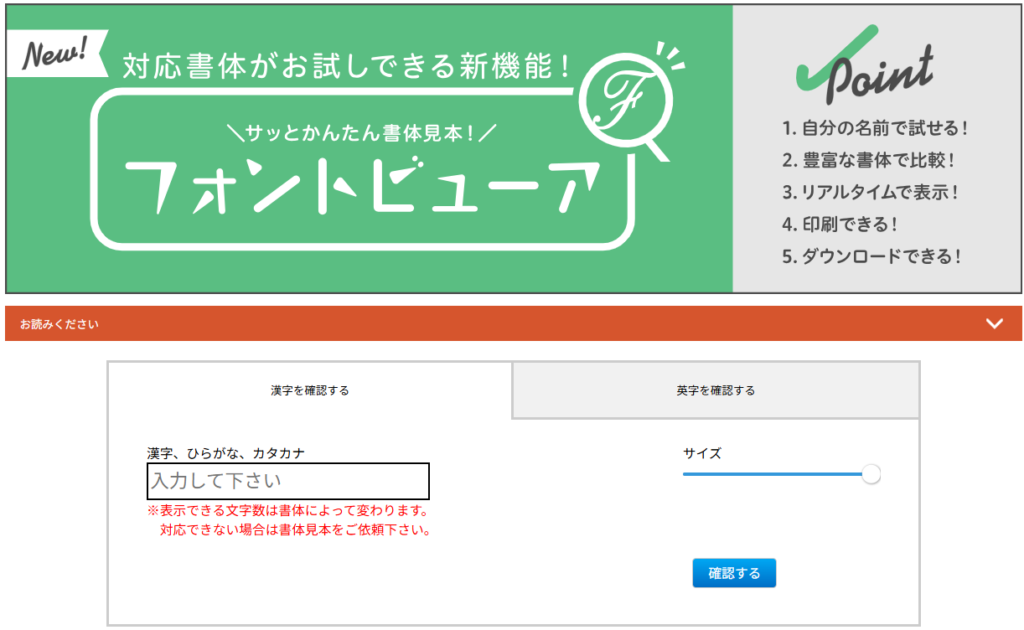1024x630 pixels.
Task: Click point 1 自分の名前で試せる
Action: point(876,128)
